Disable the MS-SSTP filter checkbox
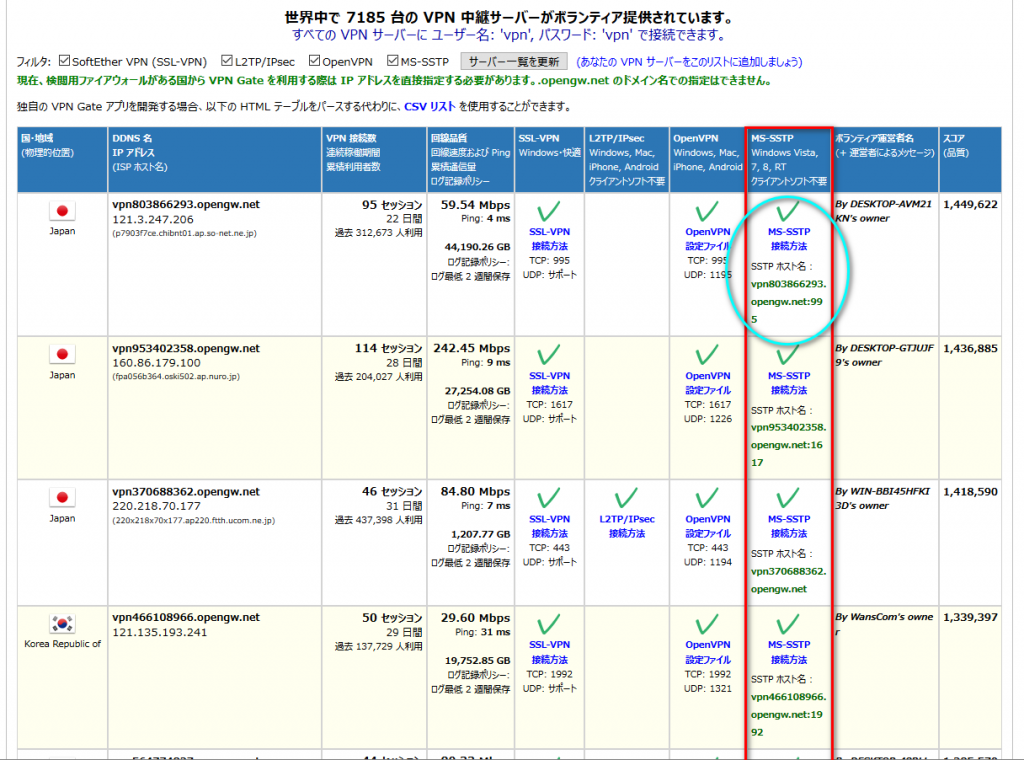The width and height of the screenshot is (1024, 760). (393, 62)
